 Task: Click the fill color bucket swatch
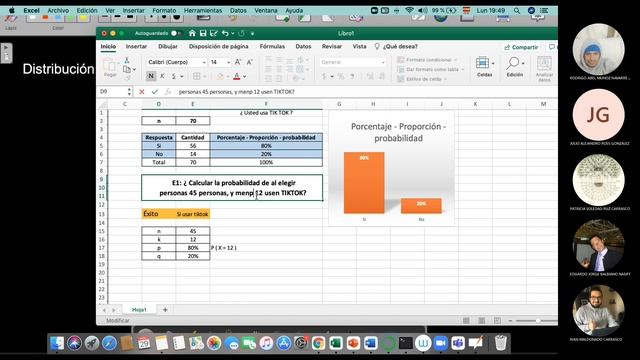220,76
